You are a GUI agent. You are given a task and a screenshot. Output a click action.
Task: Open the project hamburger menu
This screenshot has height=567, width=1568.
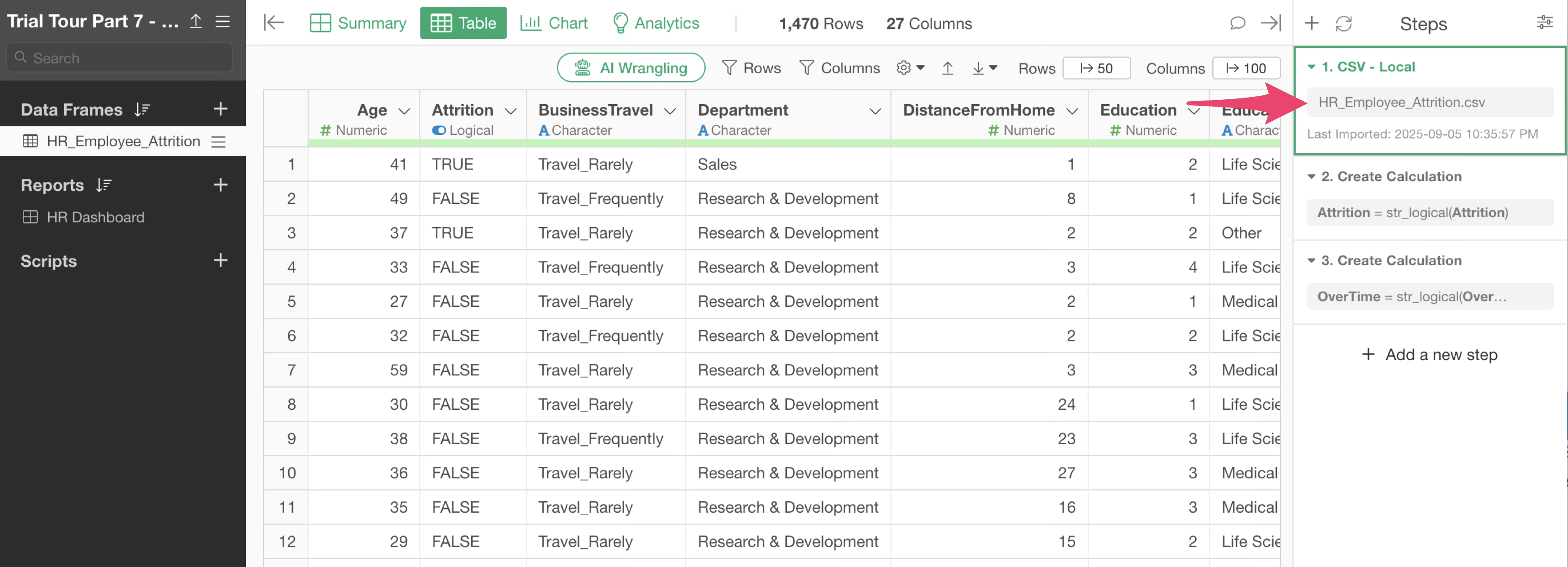click(223, 22)
